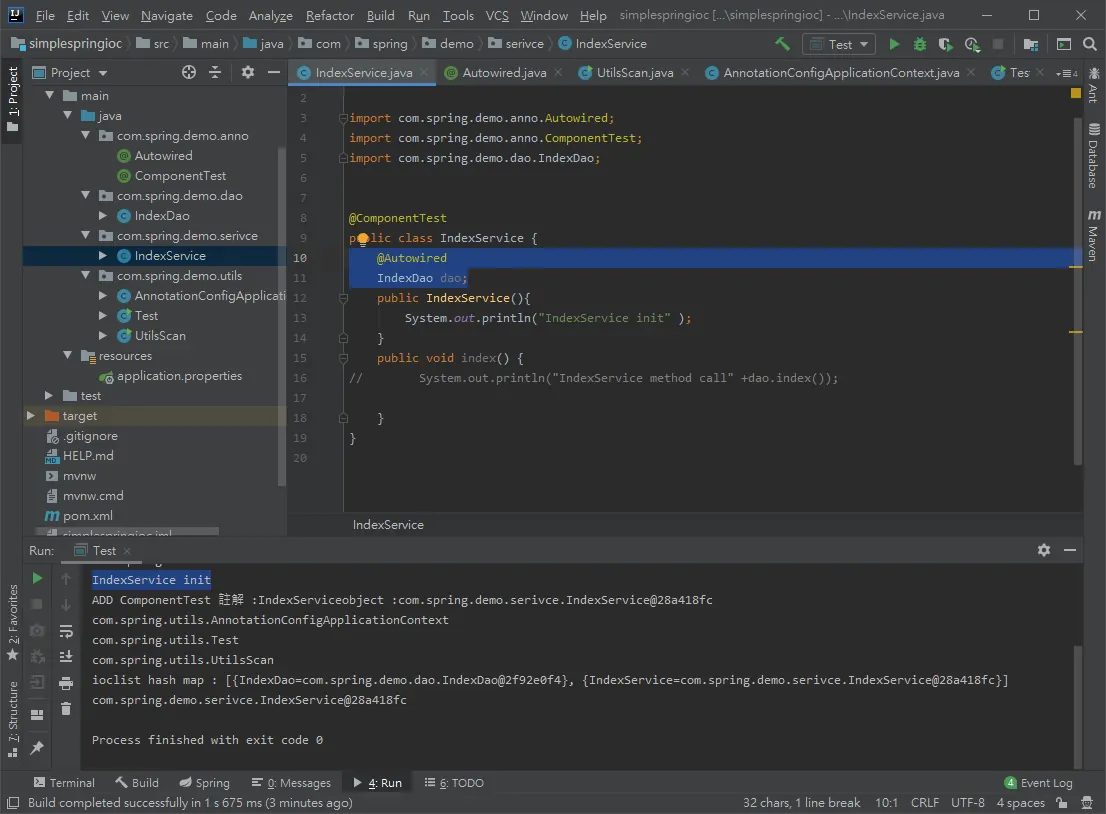This screenshot has height=814, width=1106.
Task: Switch to the UtilsScan.java editor tab
Action: click(634, 73)
